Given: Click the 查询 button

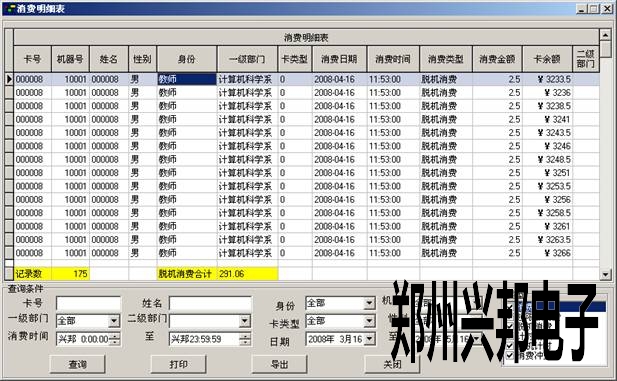Looking at the screenshot, I should (x=78, y=364).
